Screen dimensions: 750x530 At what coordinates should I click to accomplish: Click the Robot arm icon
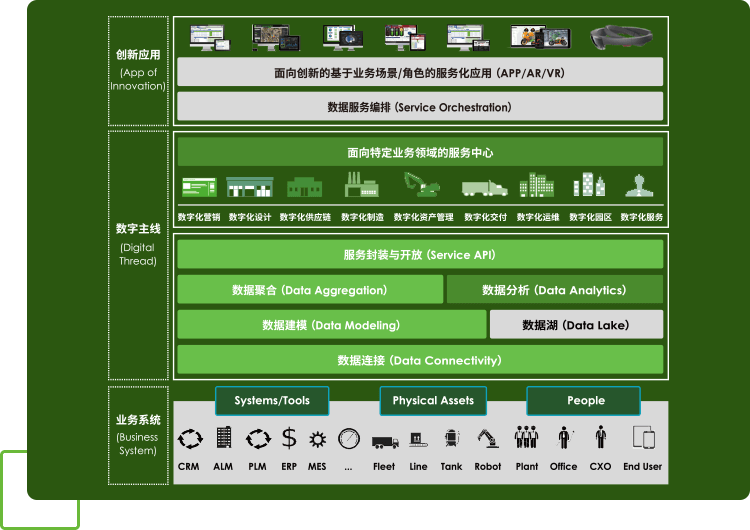point(488,438)
